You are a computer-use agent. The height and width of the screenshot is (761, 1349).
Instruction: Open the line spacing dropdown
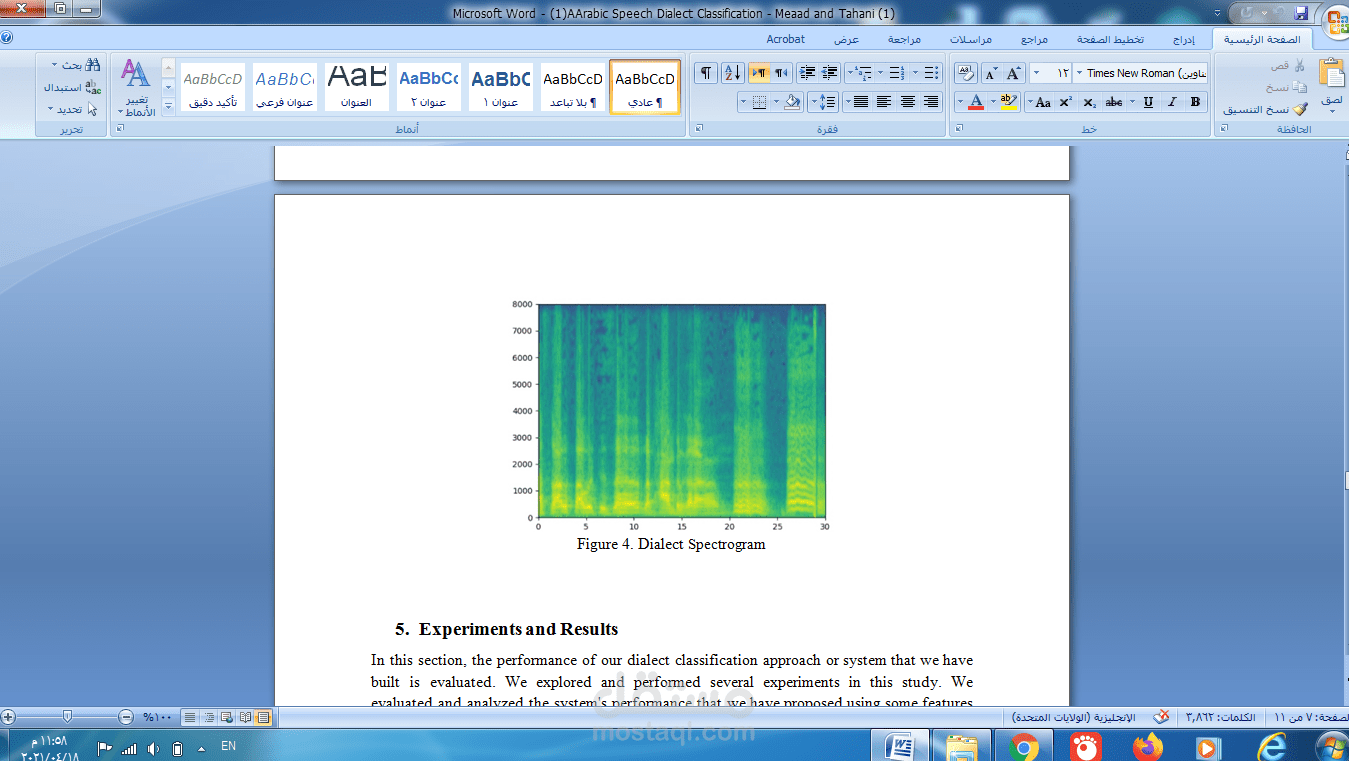tap(824, 102)
